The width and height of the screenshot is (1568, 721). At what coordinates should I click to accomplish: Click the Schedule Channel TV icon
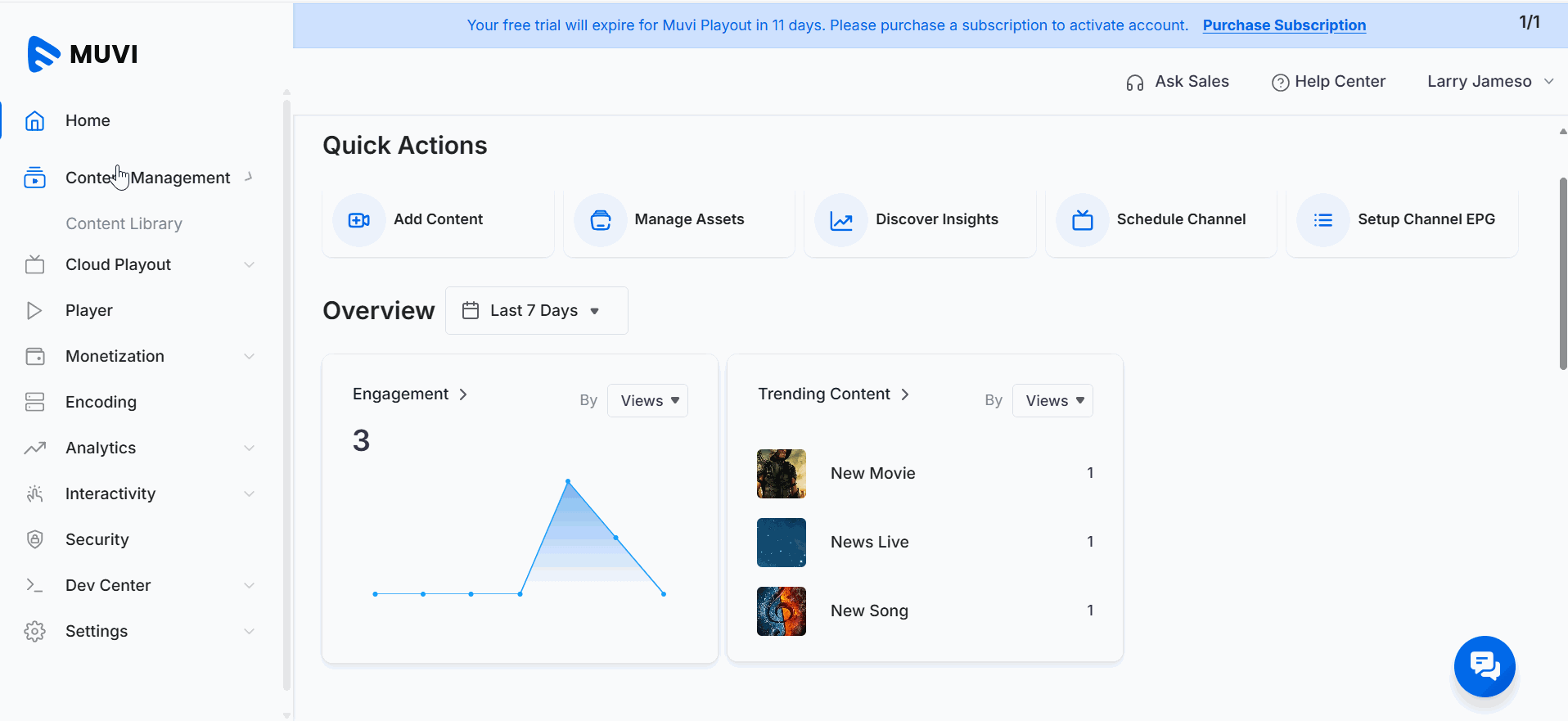click(x=1083, y=220)
